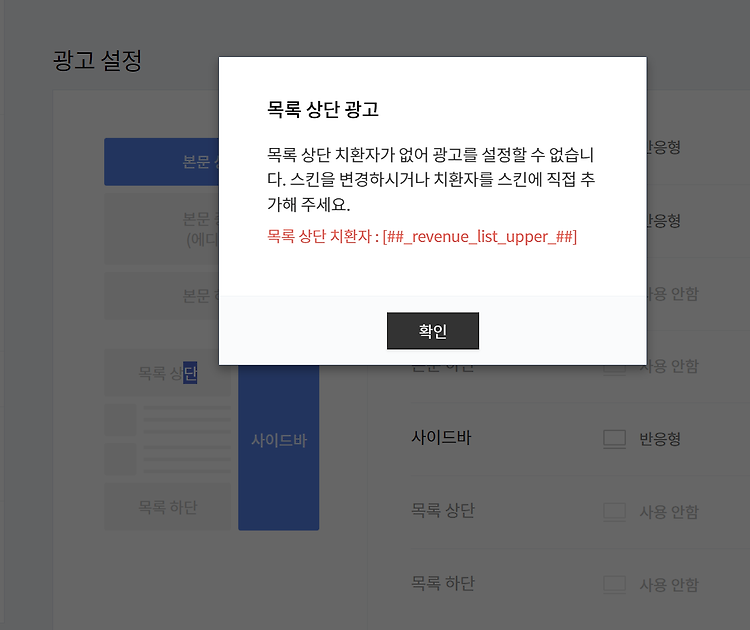Screen dimensions: 750x630
Task: Select the 목록 상단 block in layout preview
Action: pyautogui.click(x=167, y=373)
